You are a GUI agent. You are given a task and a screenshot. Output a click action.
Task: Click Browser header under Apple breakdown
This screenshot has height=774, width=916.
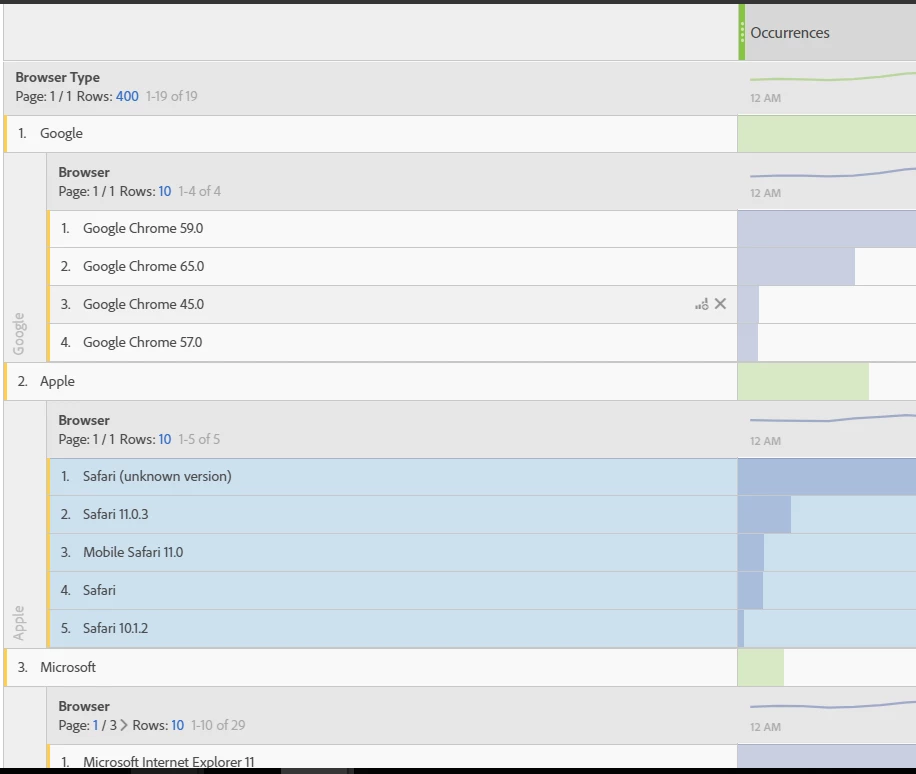point(84,421)
